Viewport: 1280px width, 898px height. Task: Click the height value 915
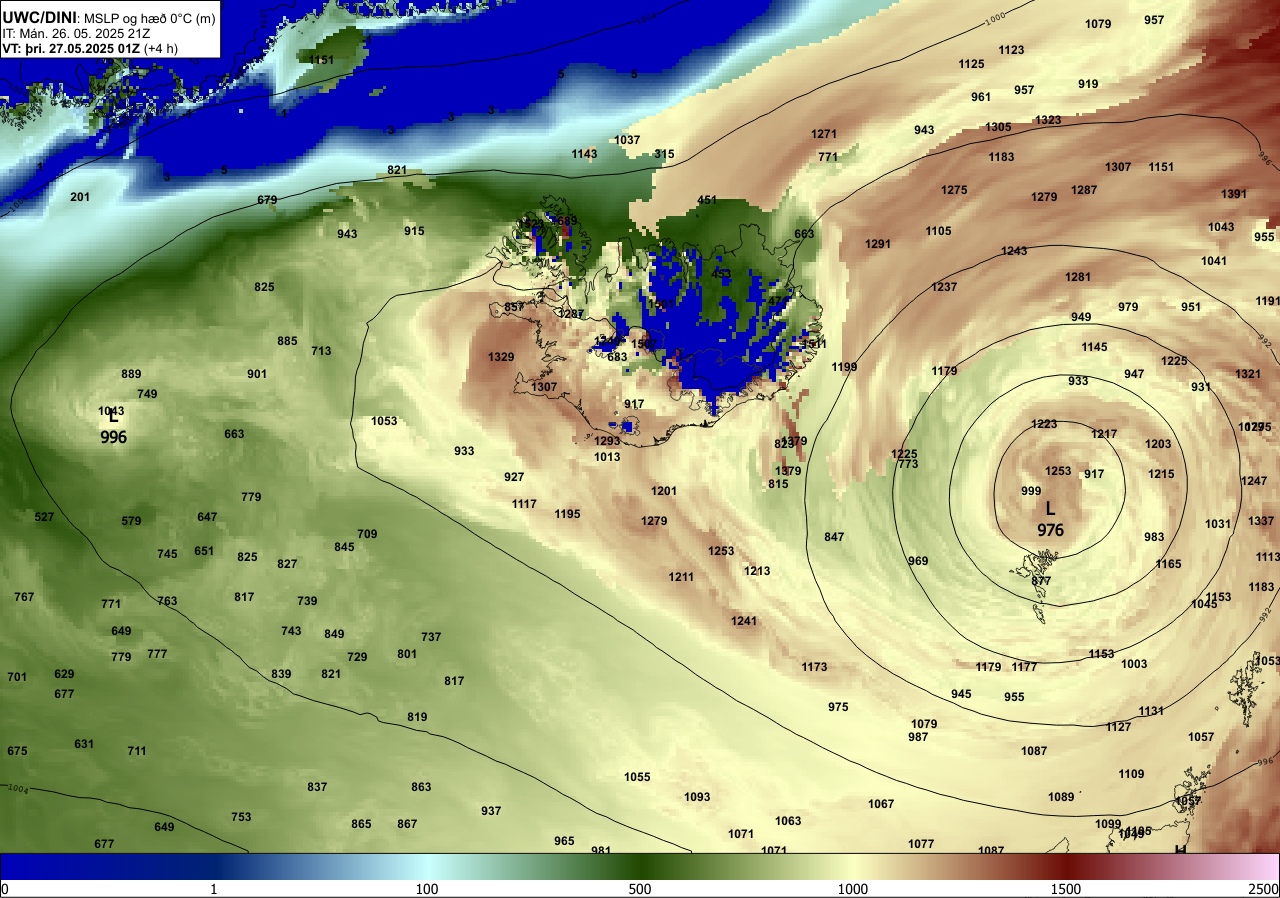pyautogui.click(x=414, y=231)
